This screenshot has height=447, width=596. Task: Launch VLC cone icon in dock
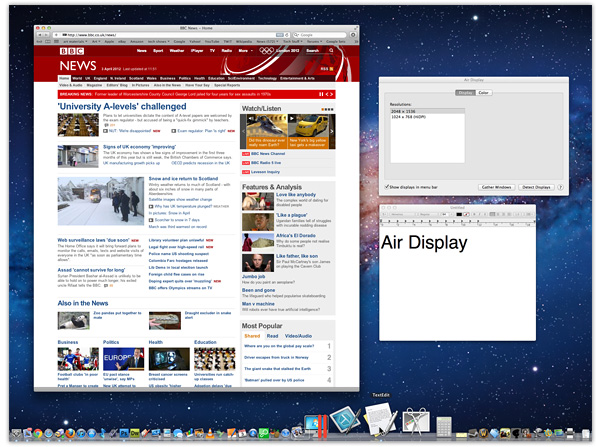pos(210,433)
